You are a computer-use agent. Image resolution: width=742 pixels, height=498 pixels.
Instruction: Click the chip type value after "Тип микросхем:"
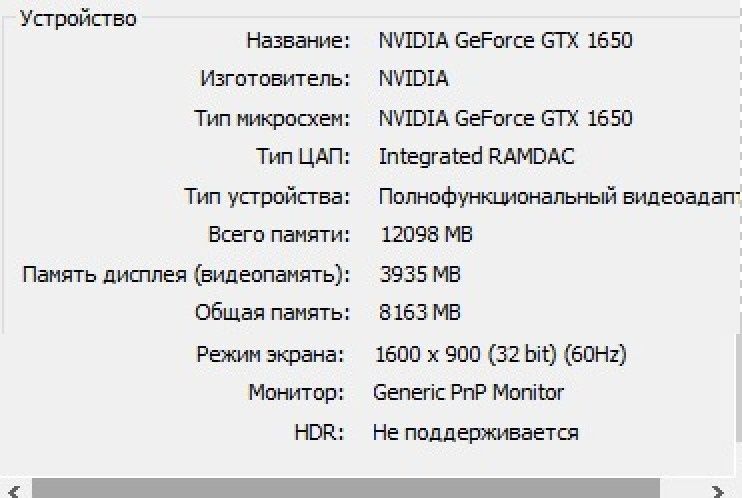505,118
